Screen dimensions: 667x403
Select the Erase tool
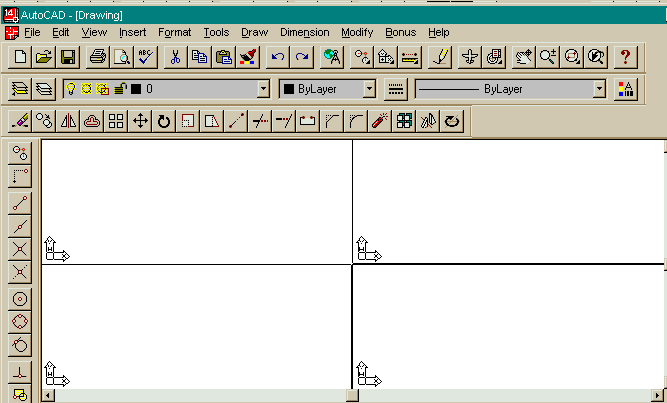click(20, 121)
